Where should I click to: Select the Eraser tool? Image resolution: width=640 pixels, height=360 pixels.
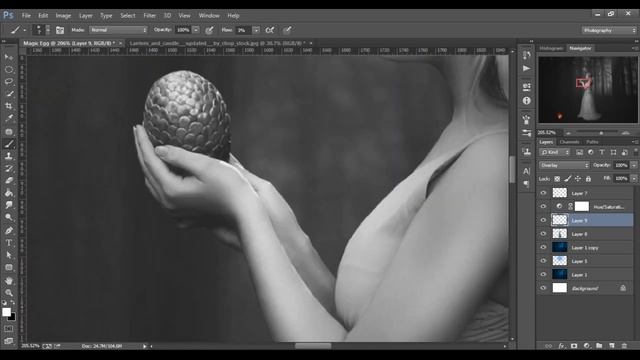pos(9,180)
